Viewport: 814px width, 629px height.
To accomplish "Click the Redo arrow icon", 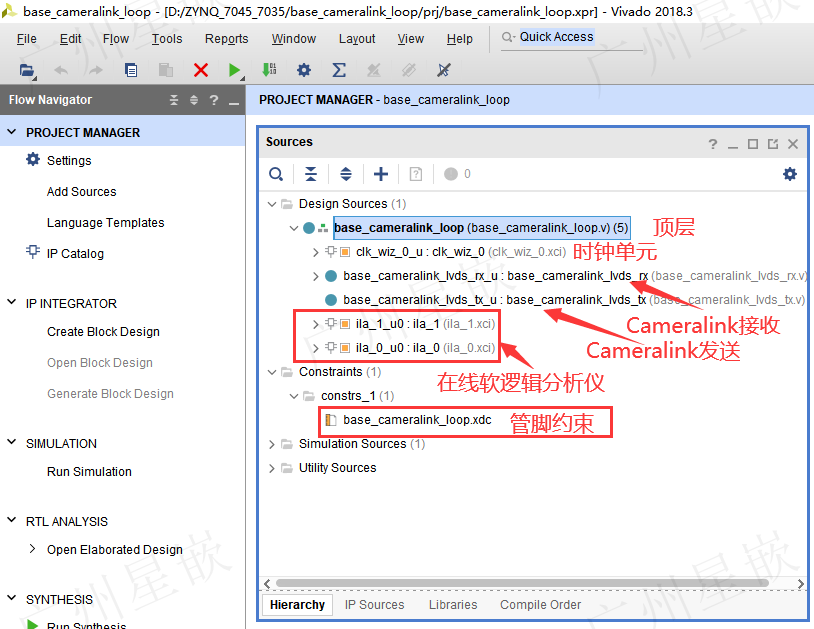I will pyautogui.click(x=96, y=70).
